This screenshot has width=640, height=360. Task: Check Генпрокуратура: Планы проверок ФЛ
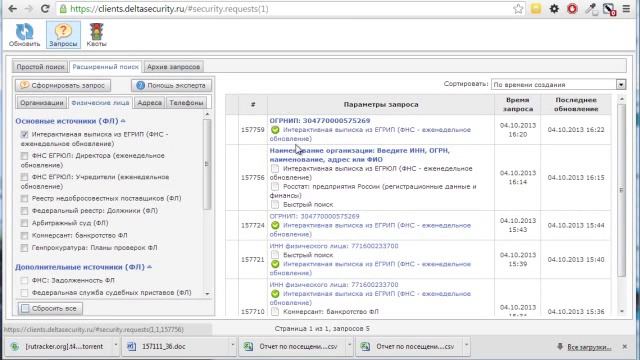(24, 248)
